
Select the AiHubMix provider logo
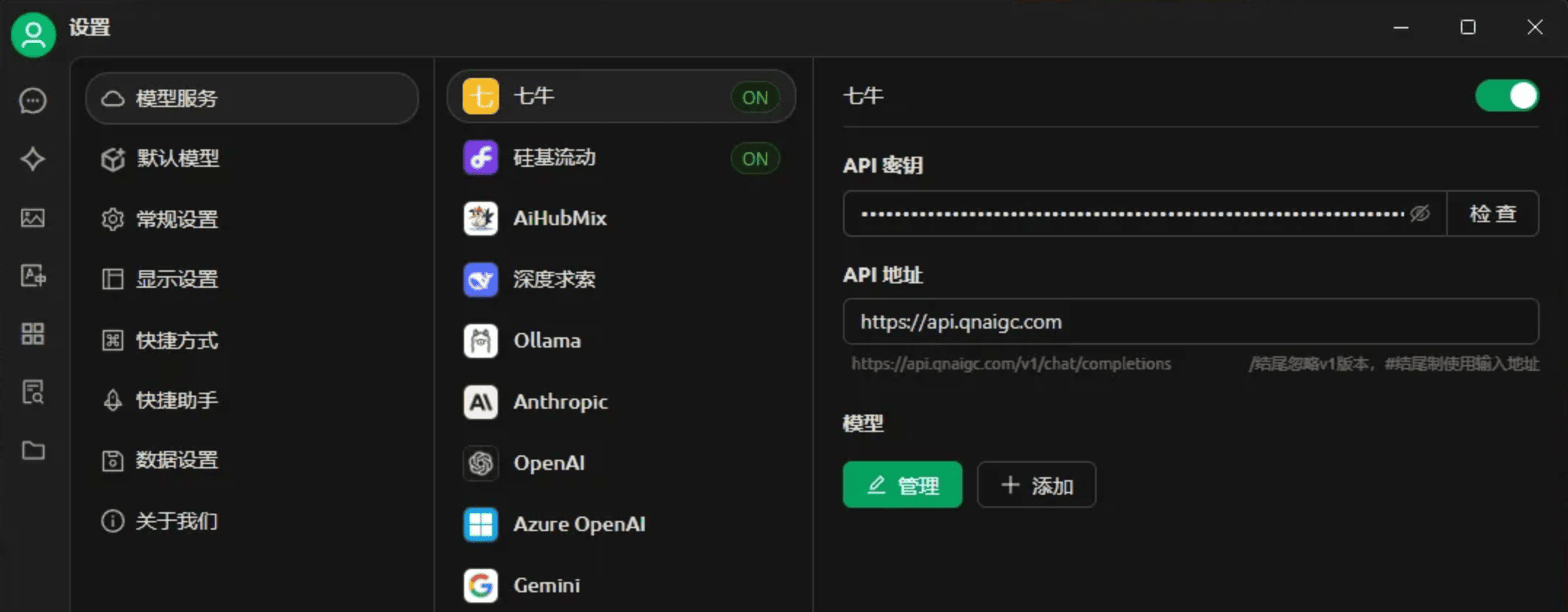point(481,219)
